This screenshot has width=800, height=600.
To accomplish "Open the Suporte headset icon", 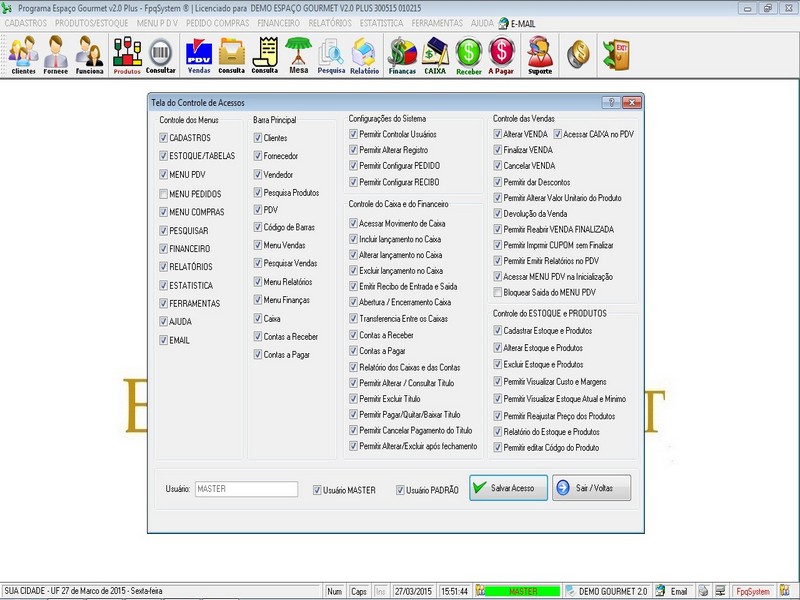I will 540,55.
